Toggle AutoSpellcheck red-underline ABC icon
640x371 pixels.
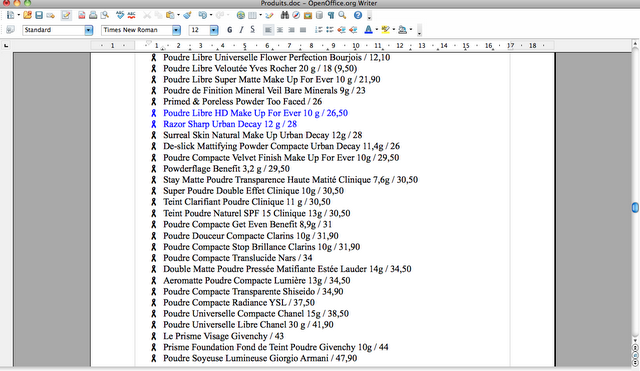pos(131,16)
